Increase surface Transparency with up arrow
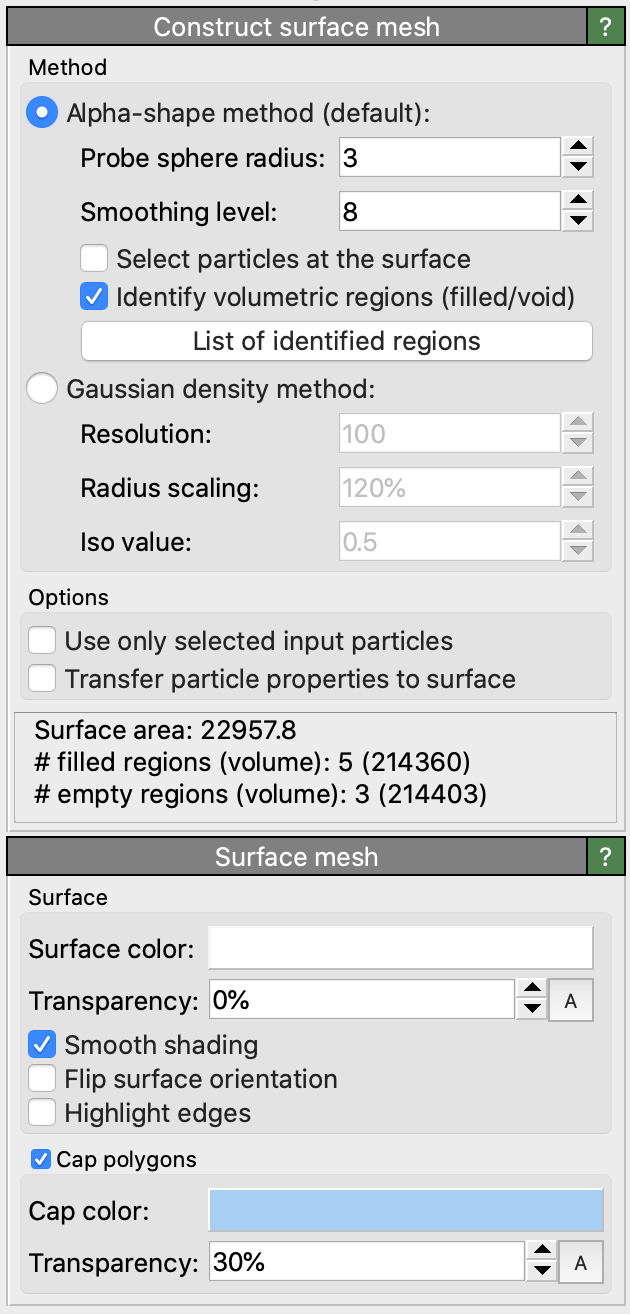Image resolution: width=630 pixels, height=1314 pixels. pyautogui.click(x=534, y=991)
